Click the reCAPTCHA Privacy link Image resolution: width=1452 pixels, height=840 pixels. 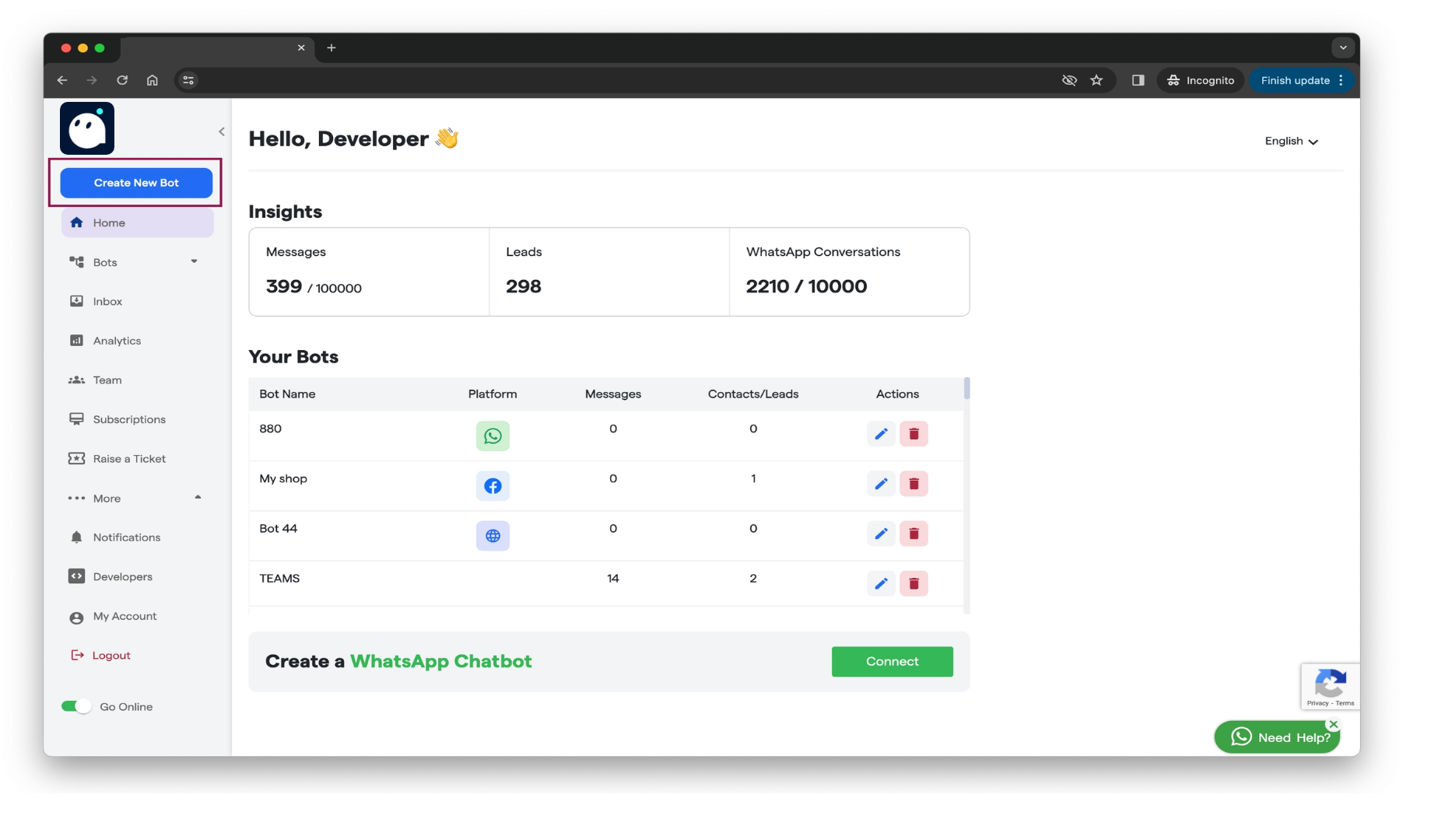pos(1317,703)
